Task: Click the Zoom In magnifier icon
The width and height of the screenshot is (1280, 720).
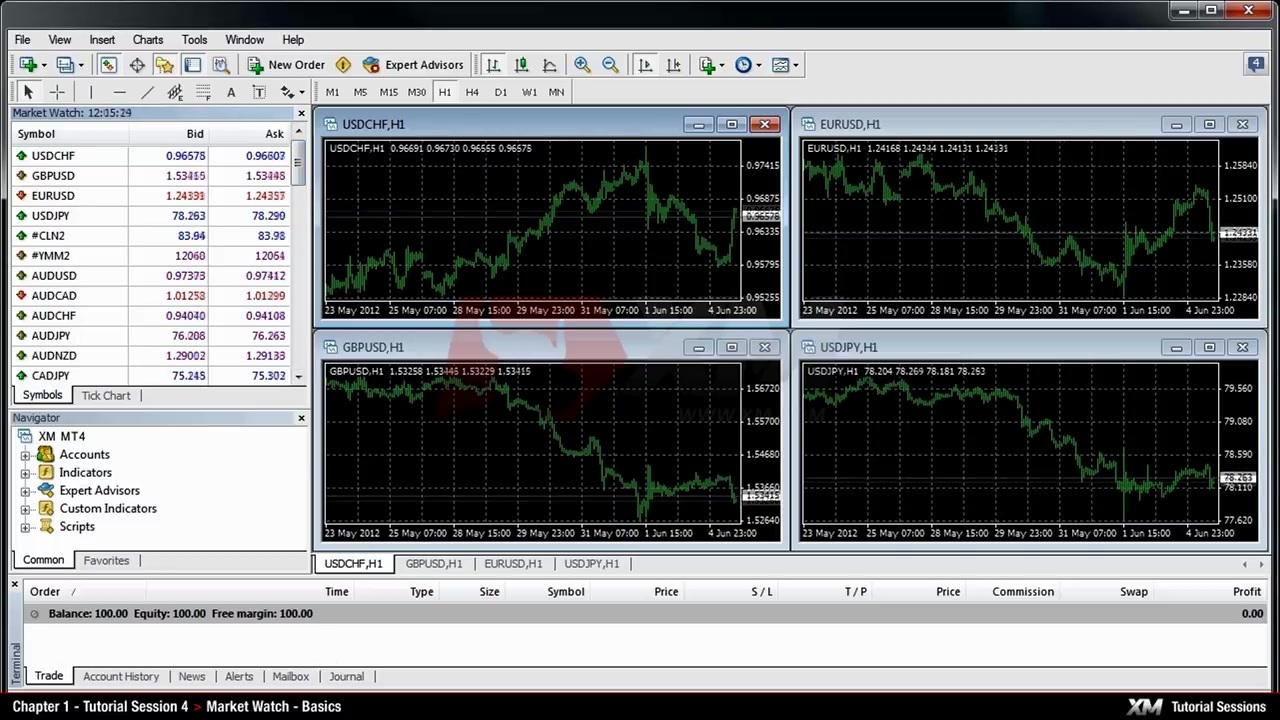Action: (582, 65)
